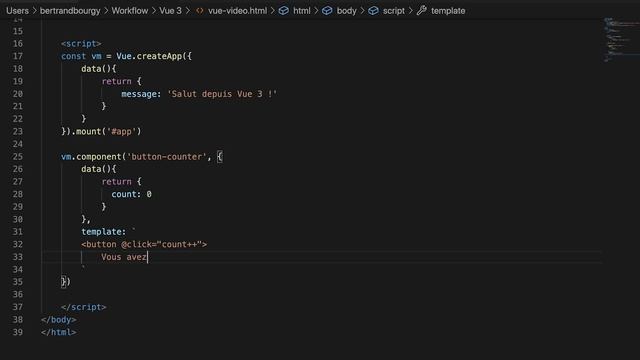Screen dimensions: 640x360
Task: Jump to the body breadcrumb symbol
Action: (347, 11)
